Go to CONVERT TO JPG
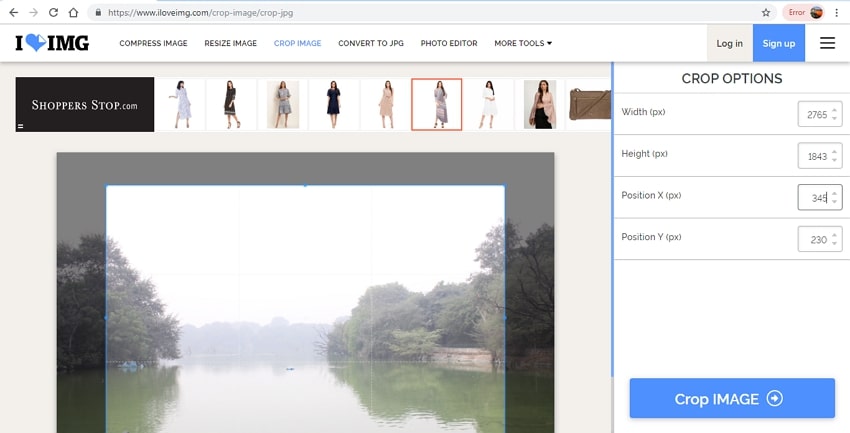The height and width of the screenshot is (433, 850). click(371, 43)
